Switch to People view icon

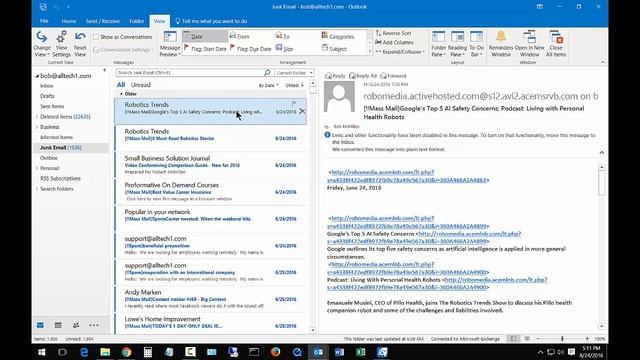tap(76, 325)
